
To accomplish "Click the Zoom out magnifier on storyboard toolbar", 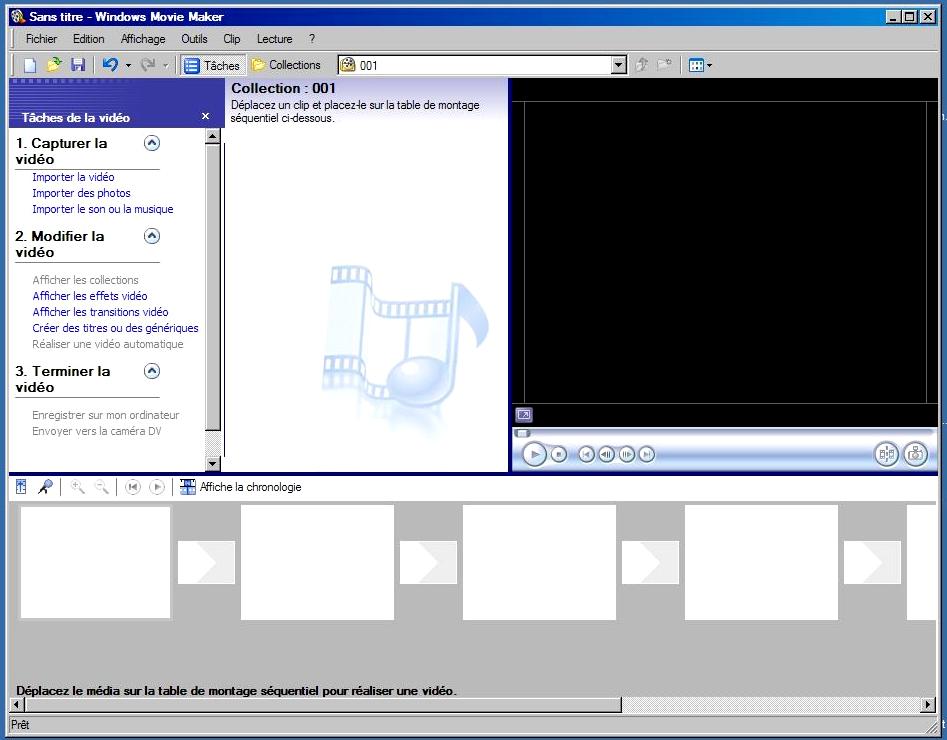I will coord(102,487).
